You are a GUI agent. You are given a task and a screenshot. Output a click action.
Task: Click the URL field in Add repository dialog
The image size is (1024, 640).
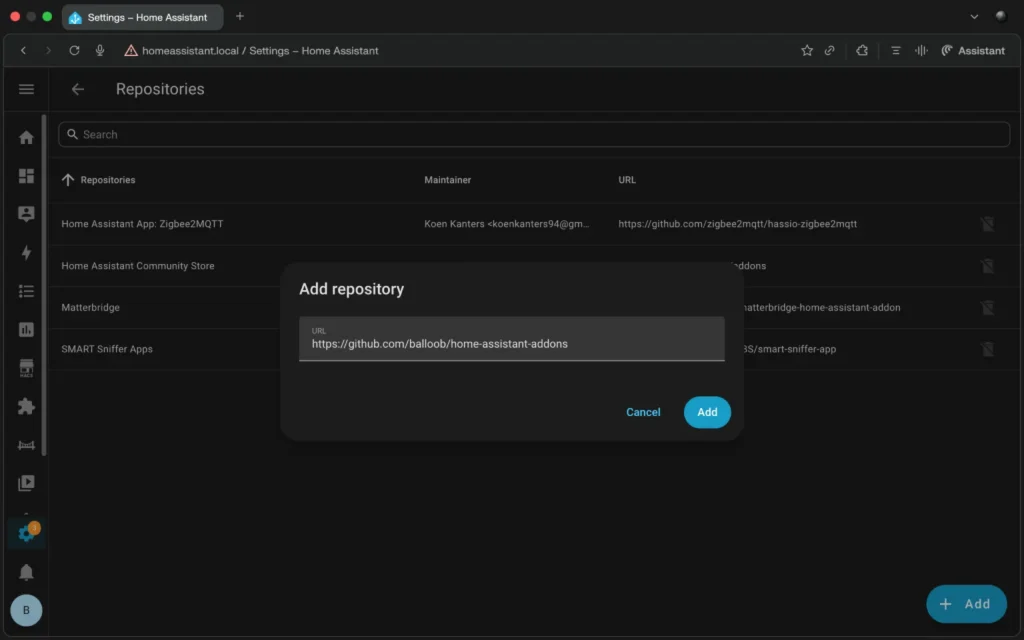(x=511, y=339)
